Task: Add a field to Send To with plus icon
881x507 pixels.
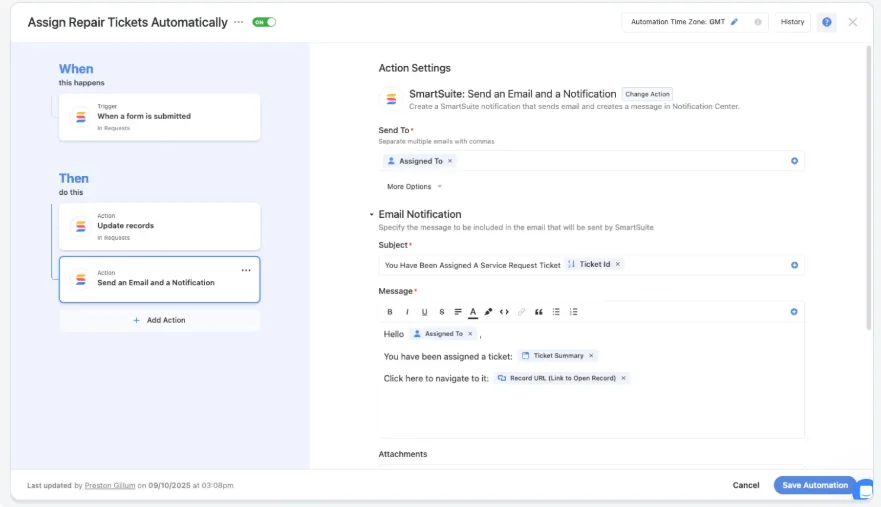Action: coord(794,161)
